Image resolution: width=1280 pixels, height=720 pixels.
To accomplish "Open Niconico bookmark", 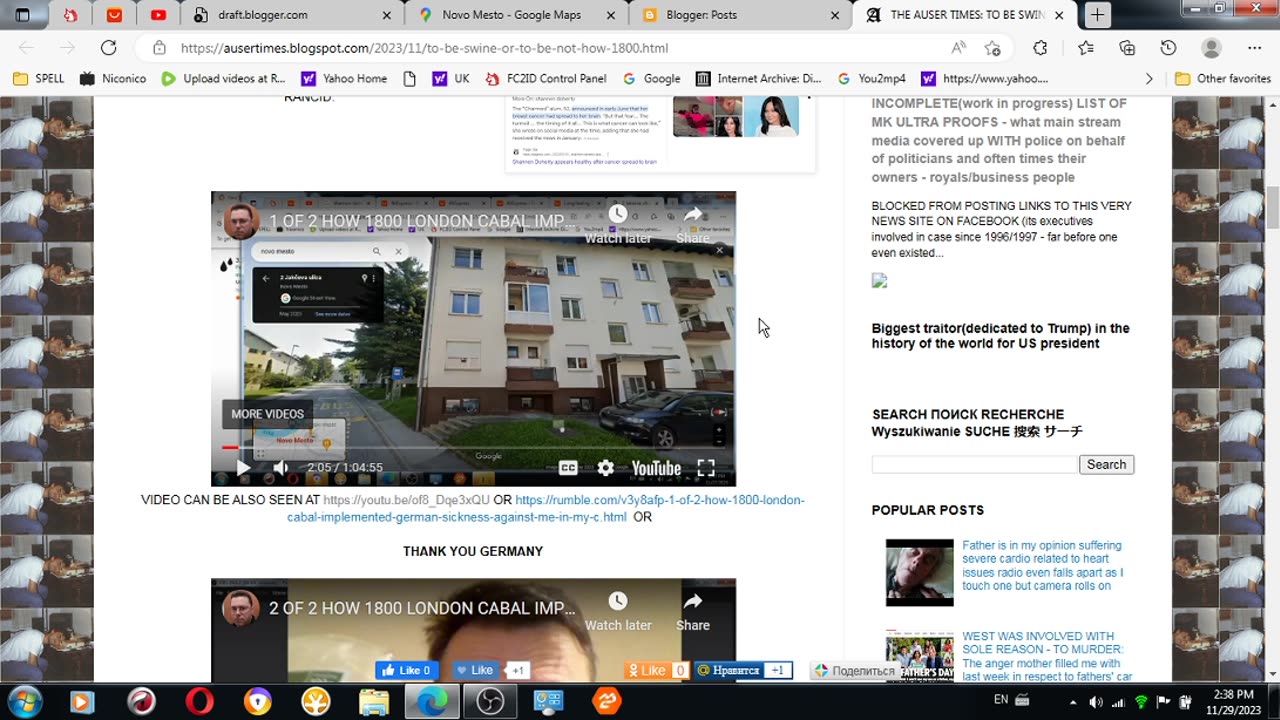I will point(113,78).
